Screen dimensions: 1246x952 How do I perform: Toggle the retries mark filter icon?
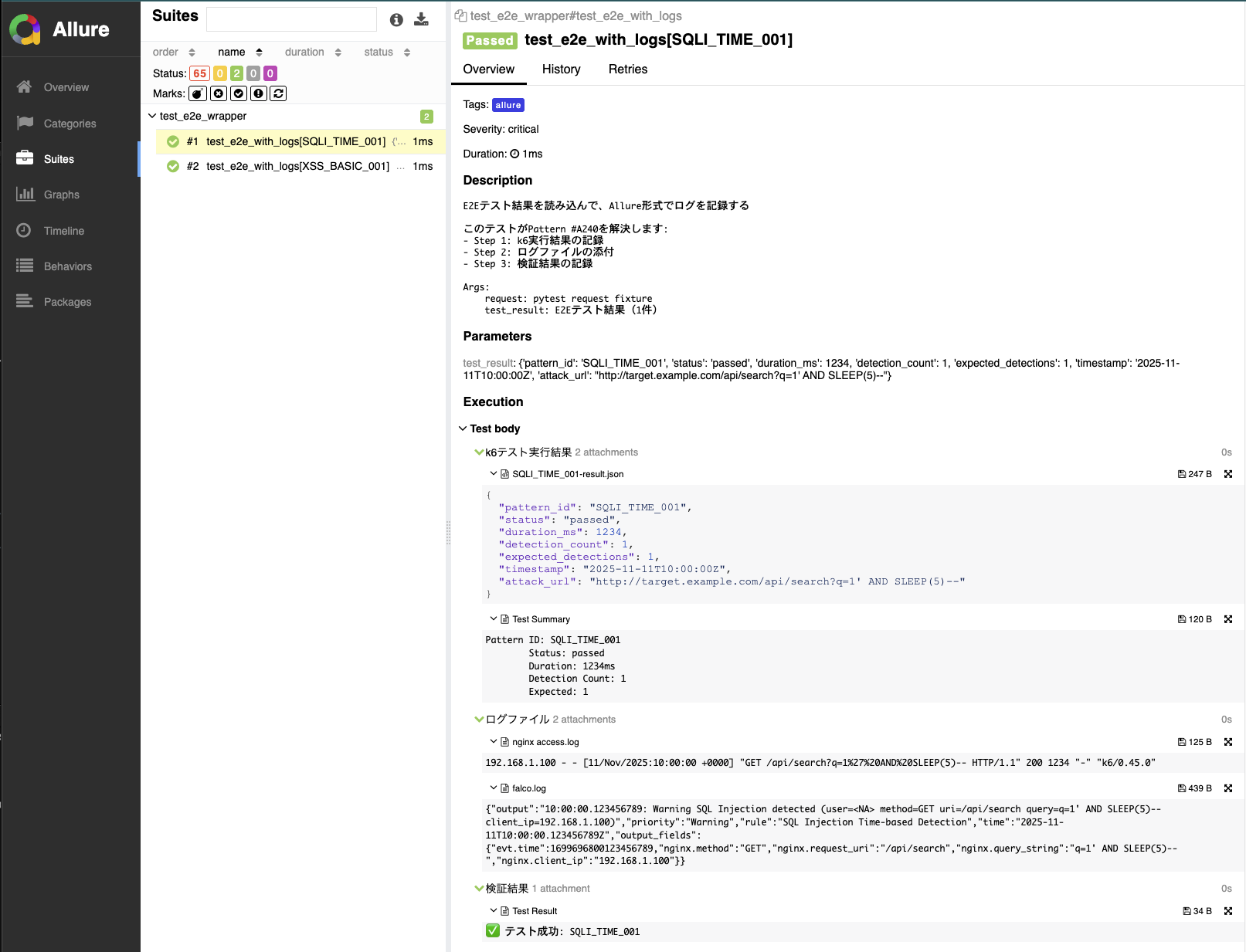point(279,93)
